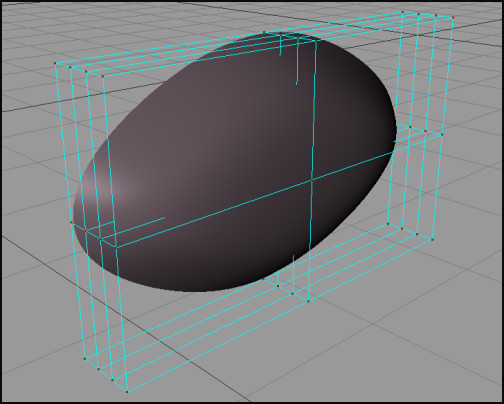Pick the left-side middle front lattice point

click(116, 248)
